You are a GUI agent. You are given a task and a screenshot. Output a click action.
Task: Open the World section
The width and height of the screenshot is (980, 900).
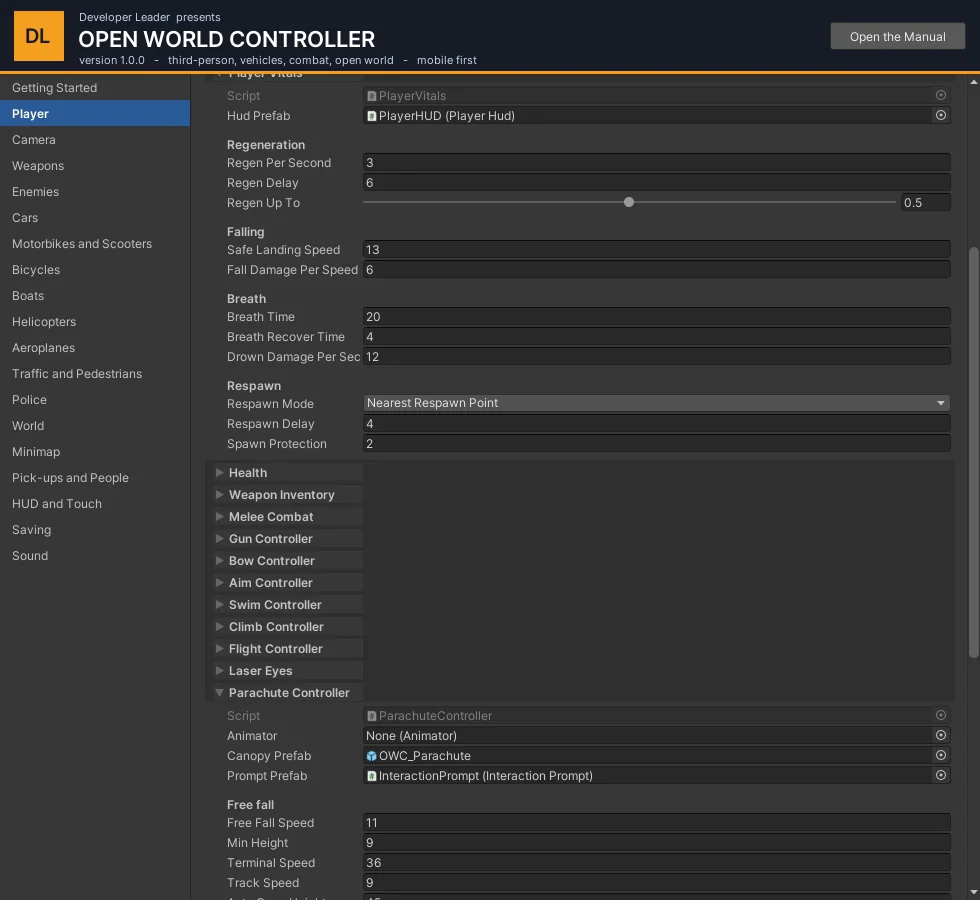95,426
